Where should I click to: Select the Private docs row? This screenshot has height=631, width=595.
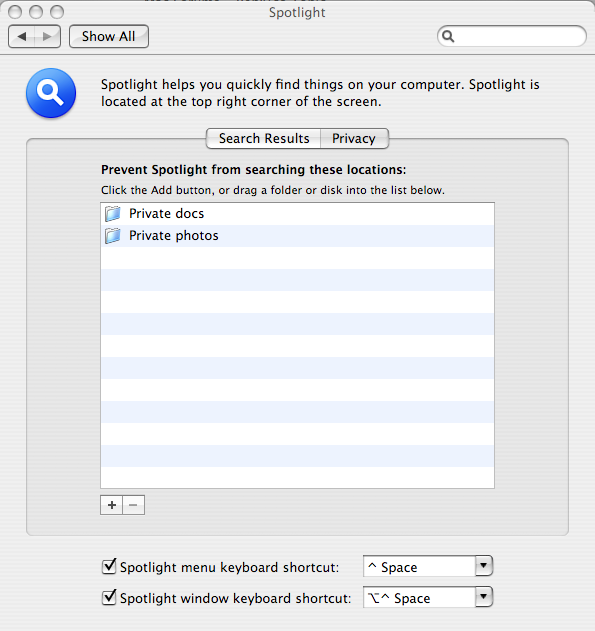tap(297, 214)
